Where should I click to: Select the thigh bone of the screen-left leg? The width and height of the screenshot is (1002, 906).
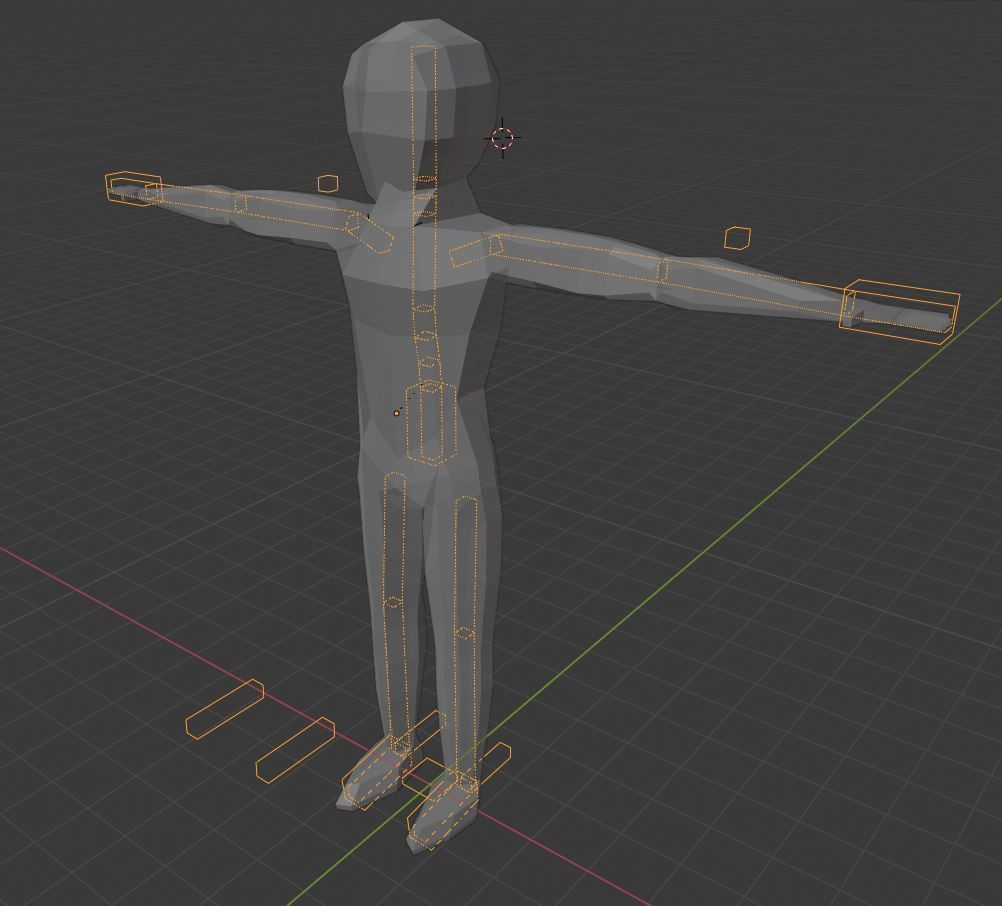point(394,538)
